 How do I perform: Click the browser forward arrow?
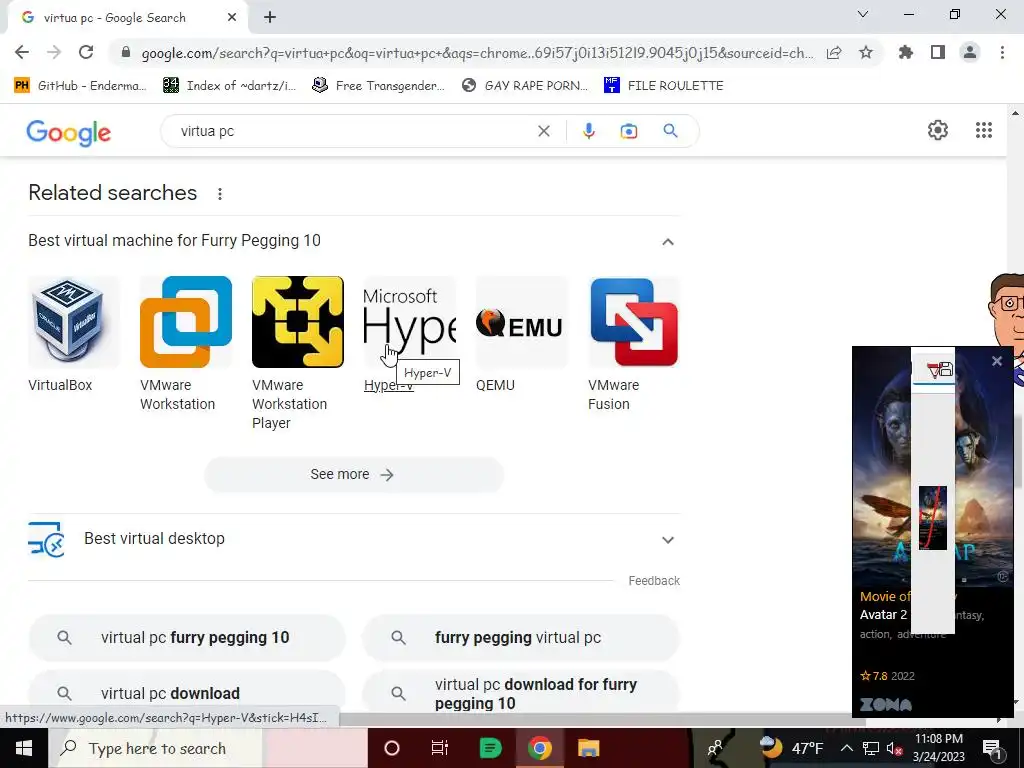click(x=54, y=52)
